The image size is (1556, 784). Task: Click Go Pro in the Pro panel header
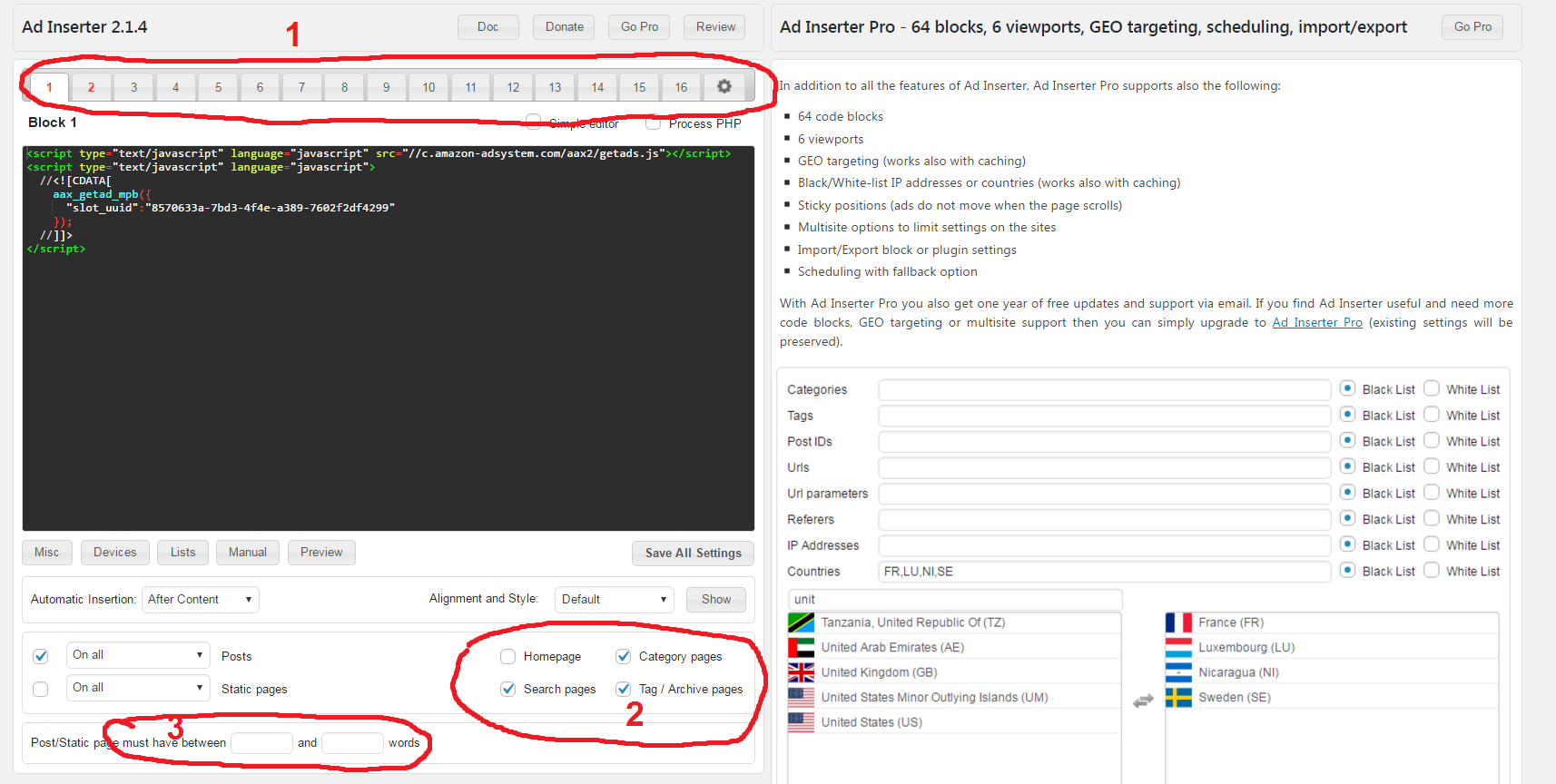(x=1472, y=27)
